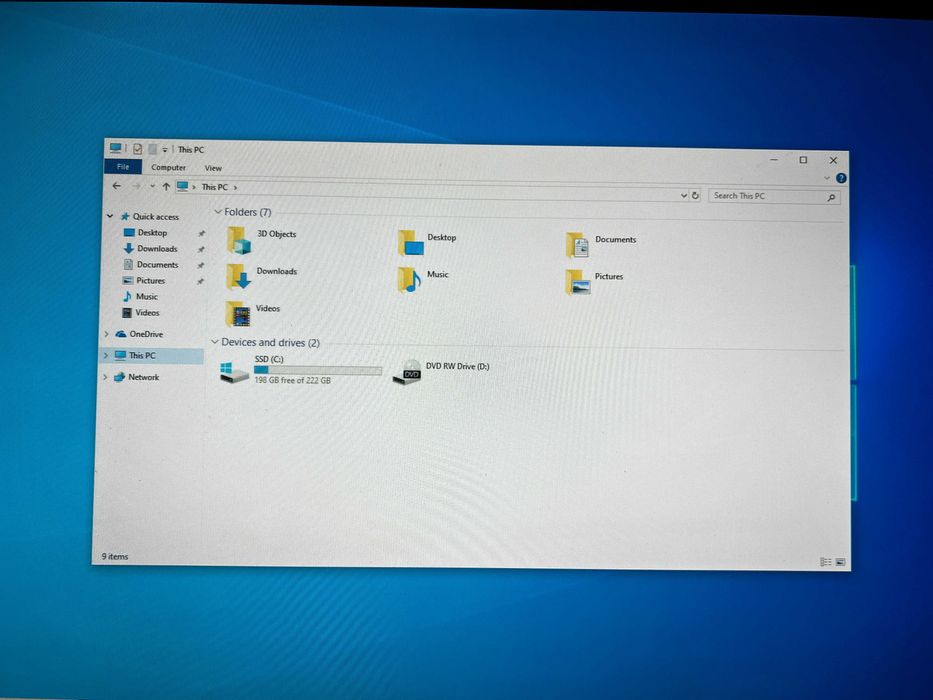Viewport: 933px width, 700px height.
Task: Open the Documents folder icon in Folders
Action: (577, 245)
